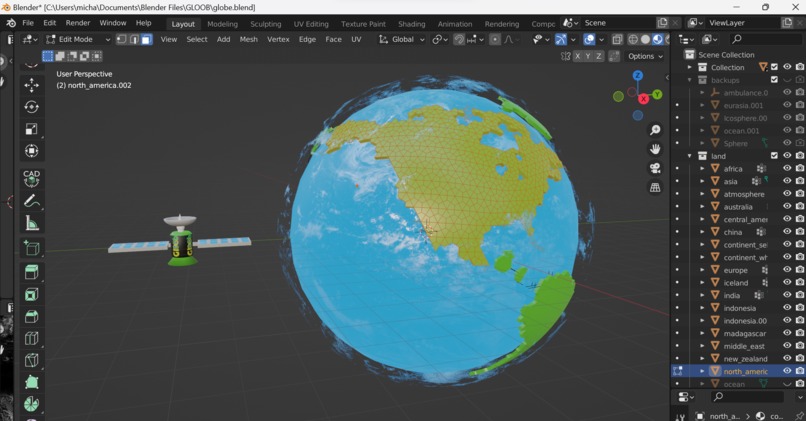Hide north_americ object with its eye icon

coord(787,371)
